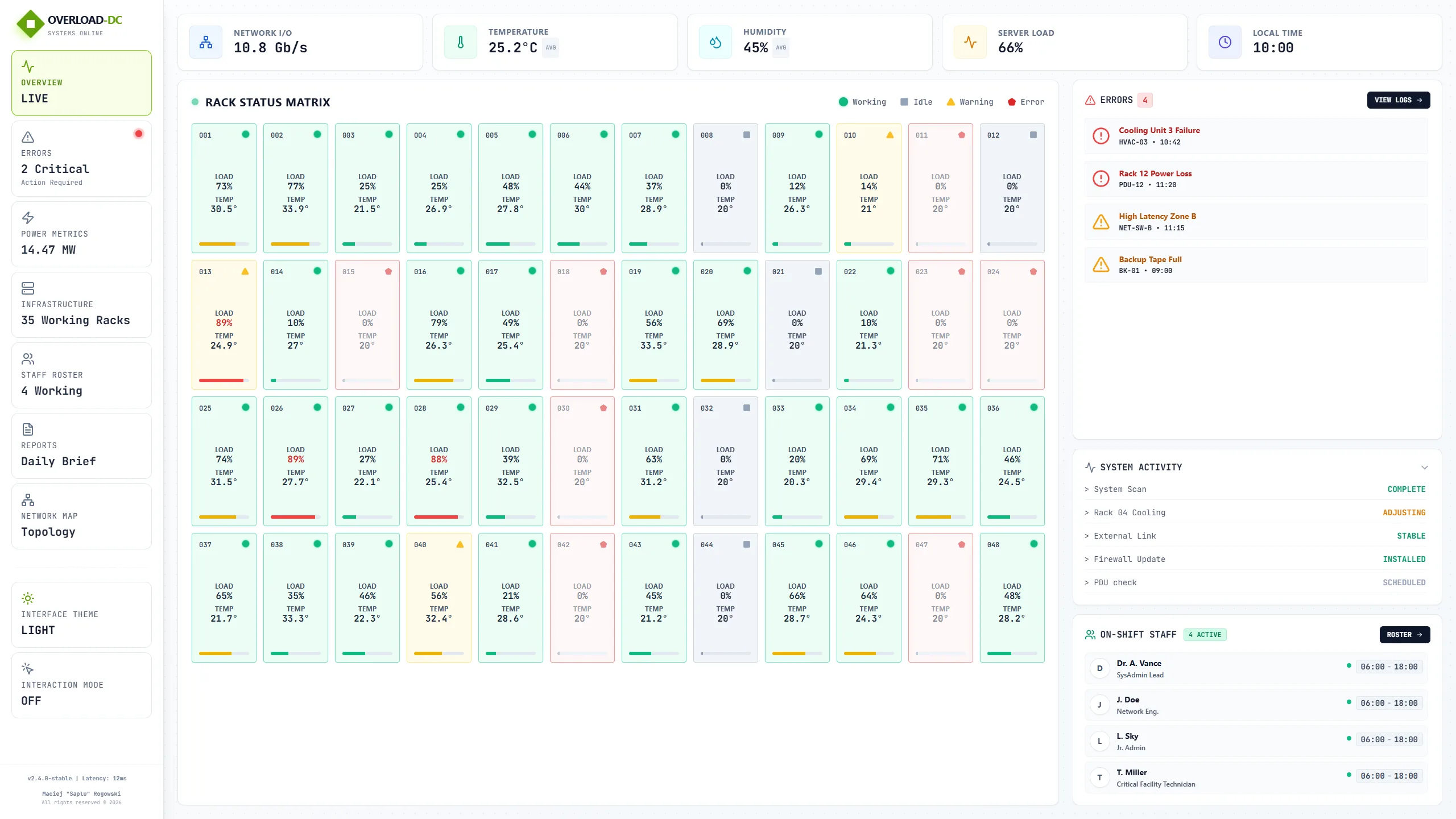Collapse the System Activity panel chevron
1456x819 pixels.
(1425, 468)
